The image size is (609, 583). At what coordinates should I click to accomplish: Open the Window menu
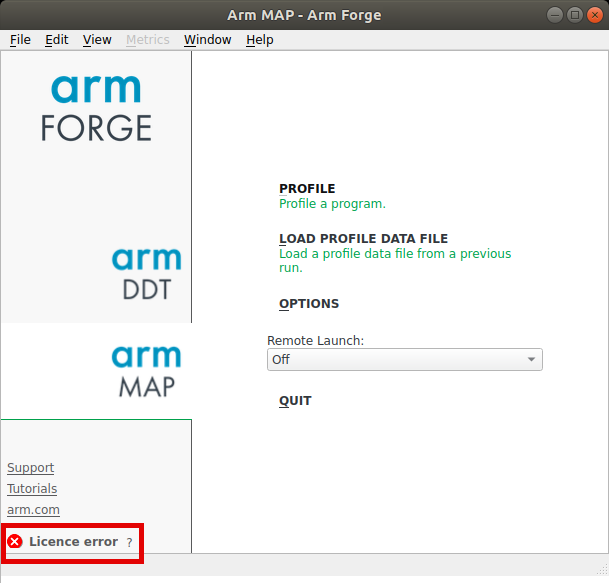(207, 40)
